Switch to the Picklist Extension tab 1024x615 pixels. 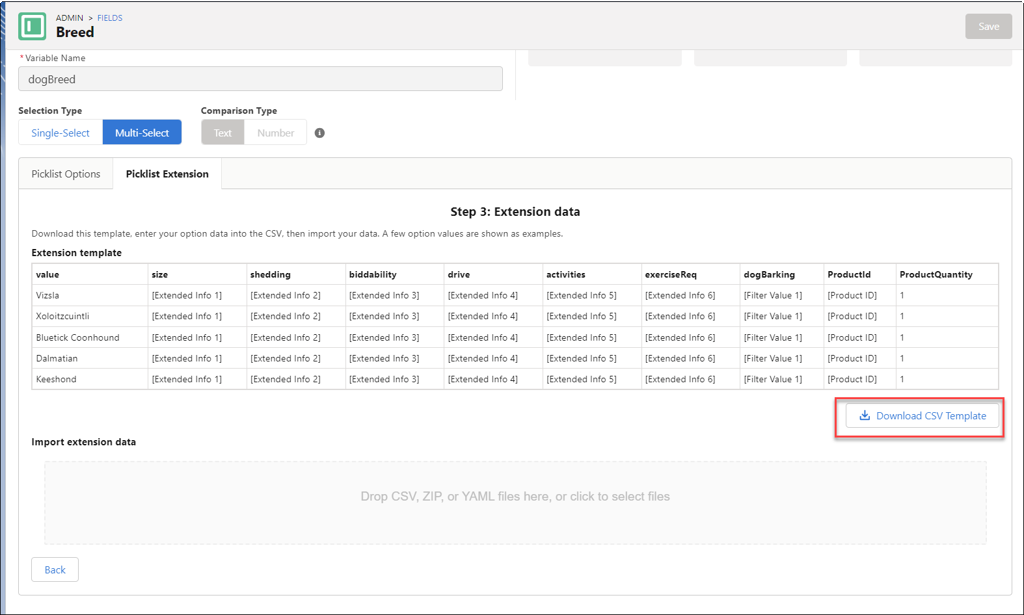tap(167, 174)
